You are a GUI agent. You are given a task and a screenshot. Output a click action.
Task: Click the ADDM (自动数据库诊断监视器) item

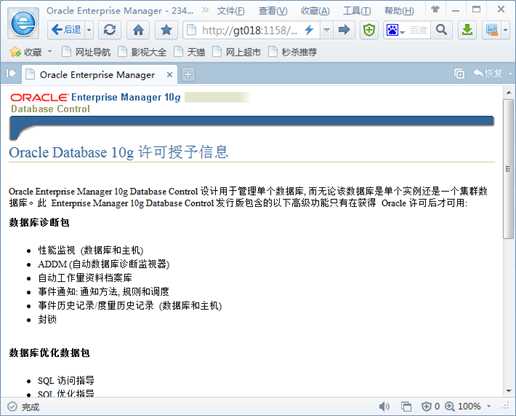tap(104, 264)
